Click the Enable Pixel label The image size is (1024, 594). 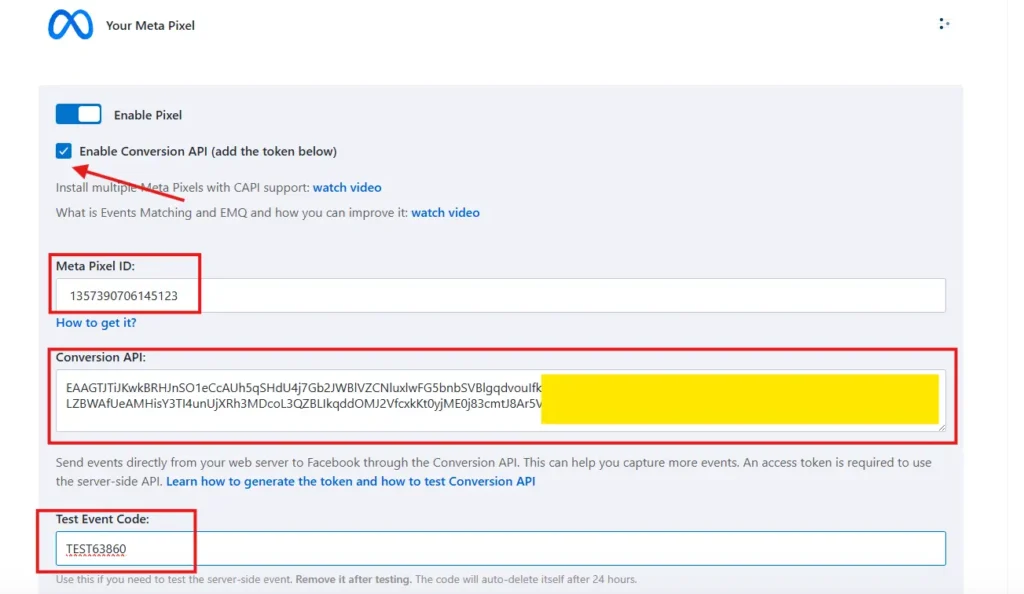pos(148,115)
